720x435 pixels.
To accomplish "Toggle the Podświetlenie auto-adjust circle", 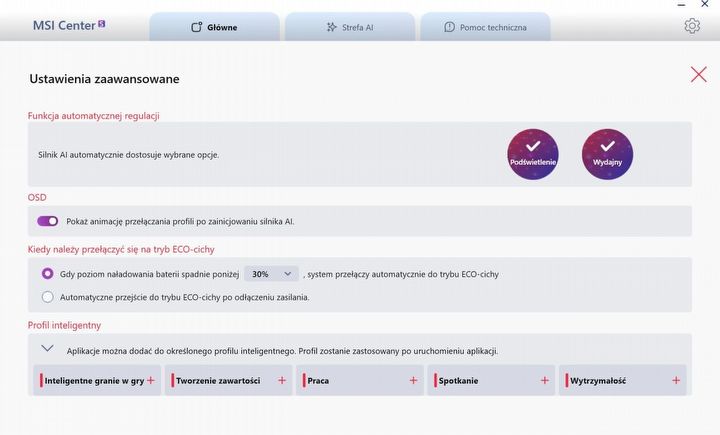I will (533, 154).
